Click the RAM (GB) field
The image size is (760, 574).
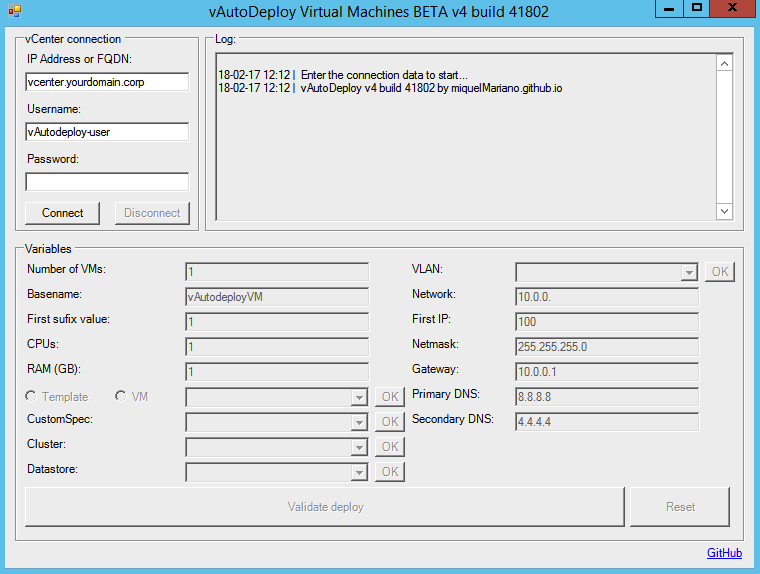click(x=277, y=372)
